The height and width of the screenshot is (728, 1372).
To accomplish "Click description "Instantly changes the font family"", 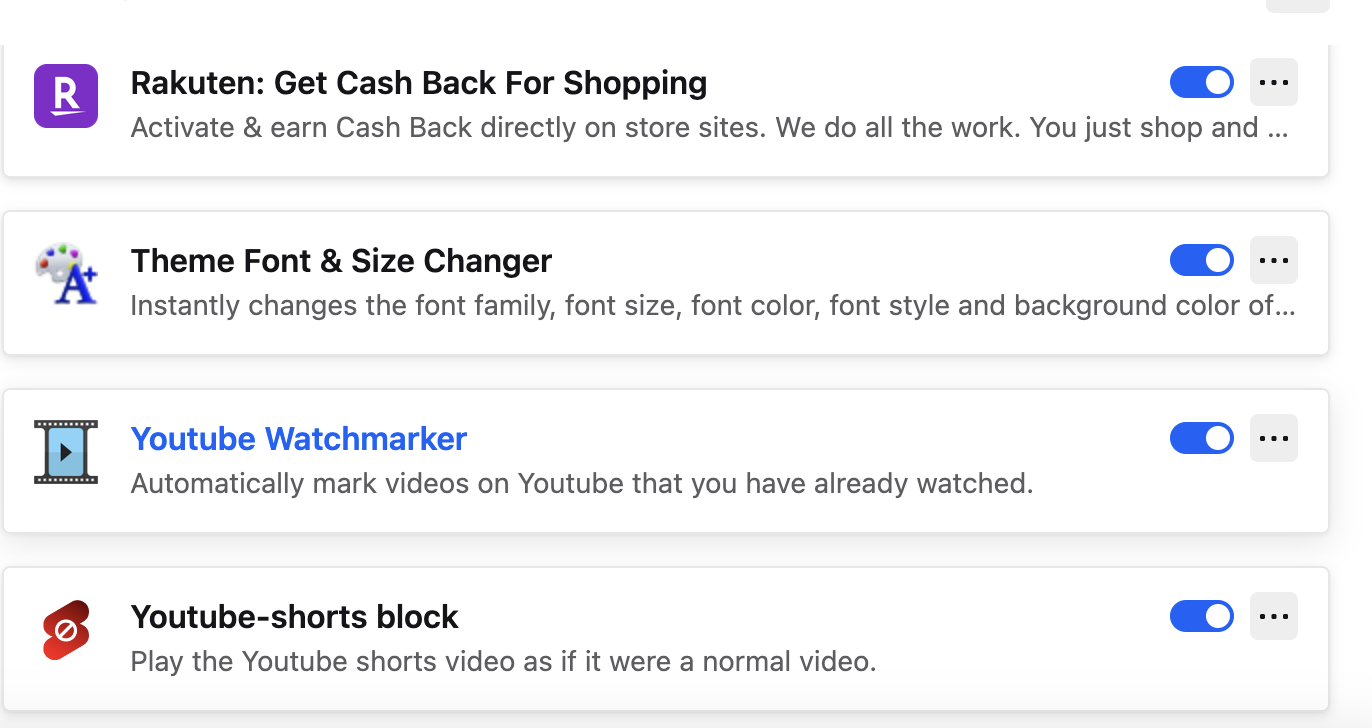I will pyautogui.click(x=712, y=306).
